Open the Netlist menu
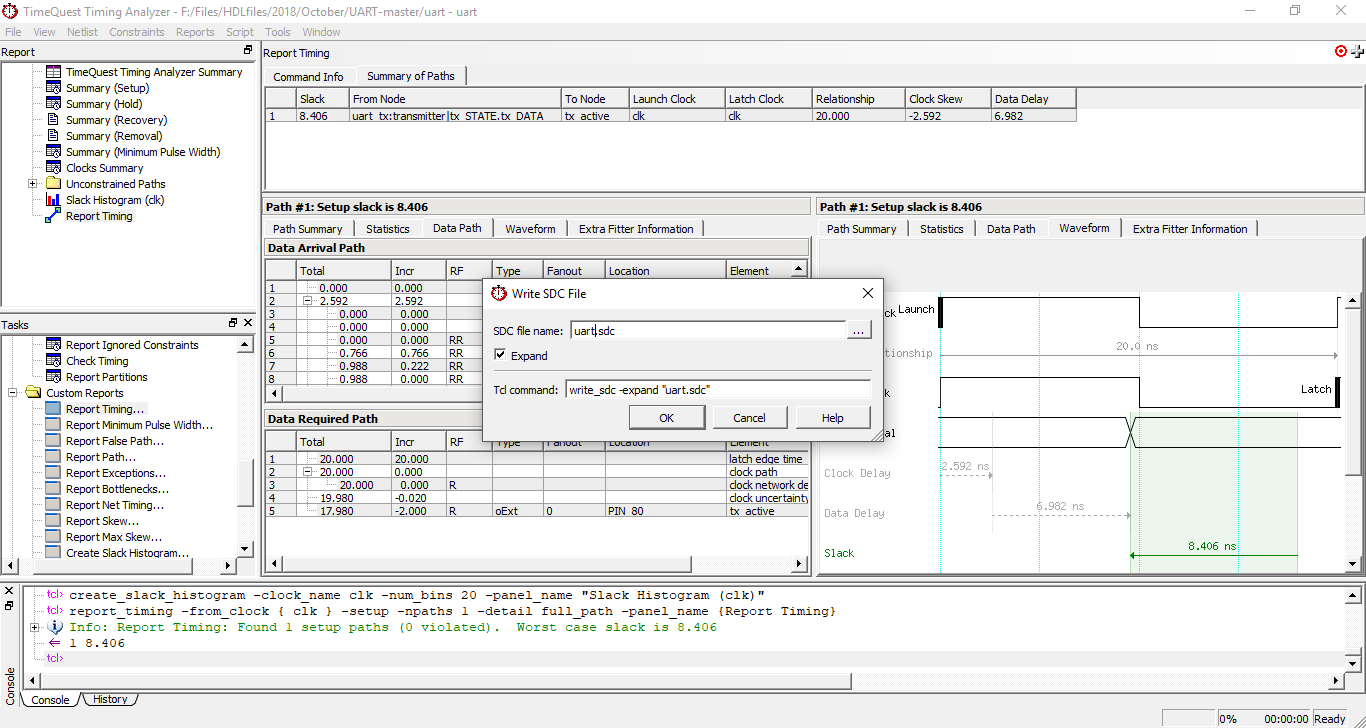1366x728 pixels. (x=82, y=32)
